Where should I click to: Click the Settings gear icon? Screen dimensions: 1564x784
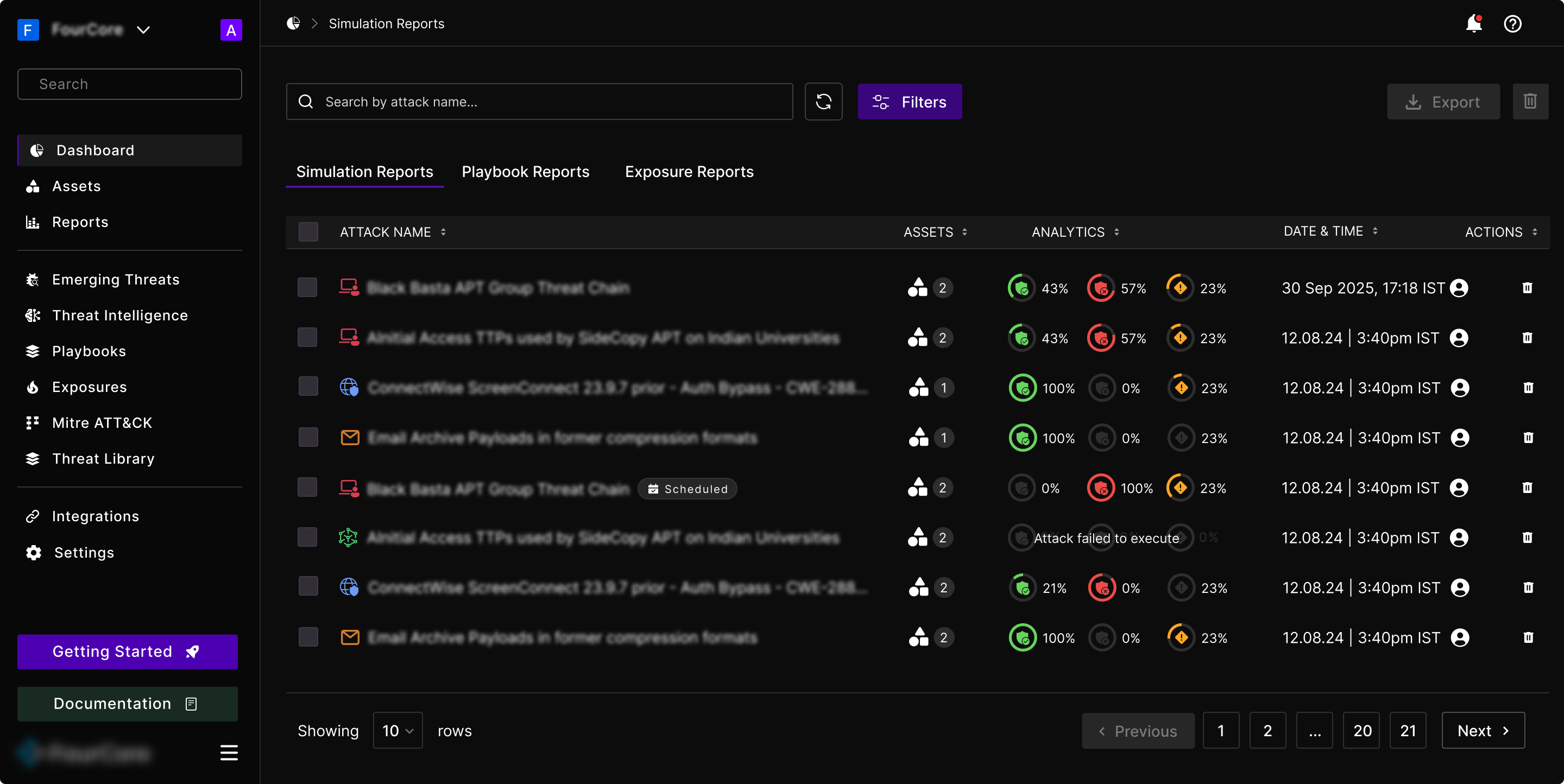click(x=33, y=552)
